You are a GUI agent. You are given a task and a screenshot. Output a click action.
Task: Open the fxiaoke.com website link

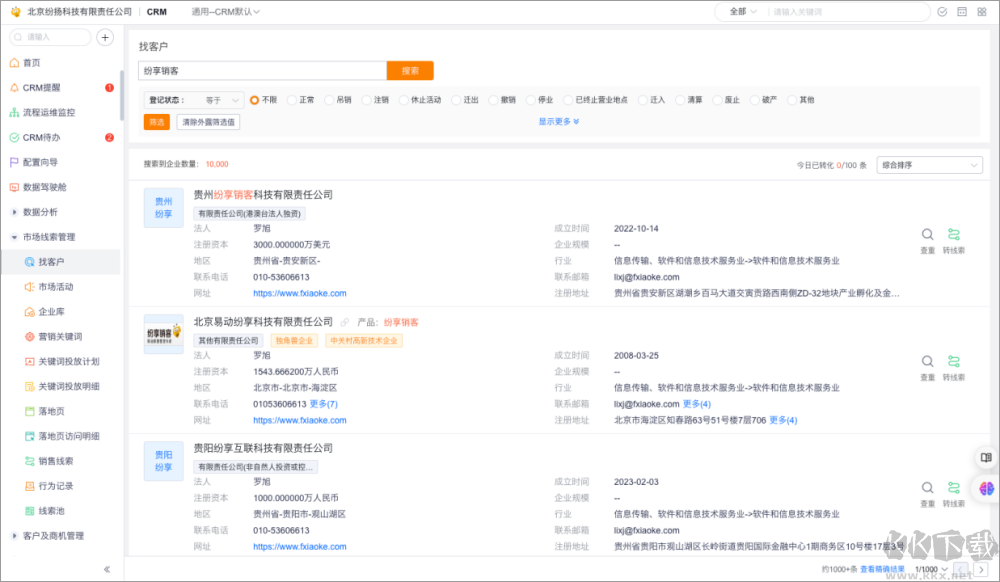coord(300,293)
